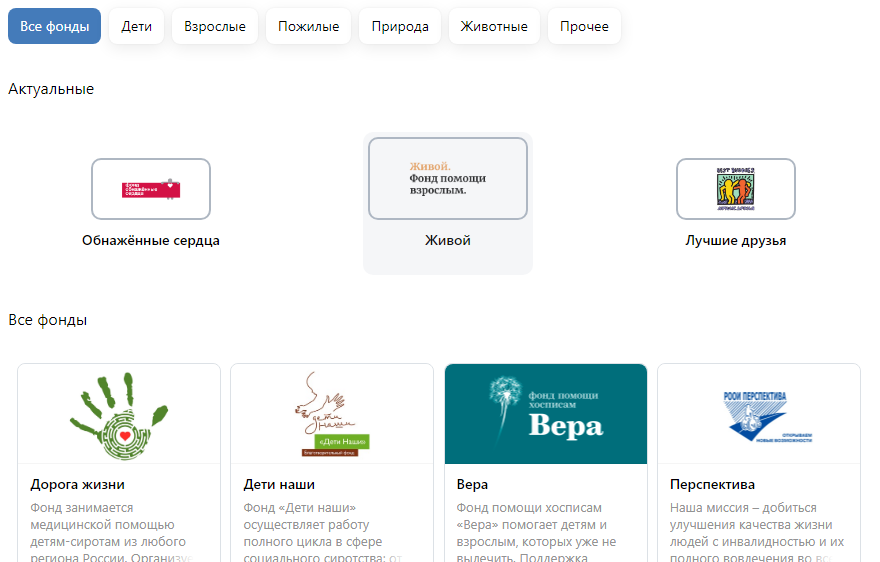Click the Лучшие друзья colorful logo

pyautogui.click(x=736, y=189)
